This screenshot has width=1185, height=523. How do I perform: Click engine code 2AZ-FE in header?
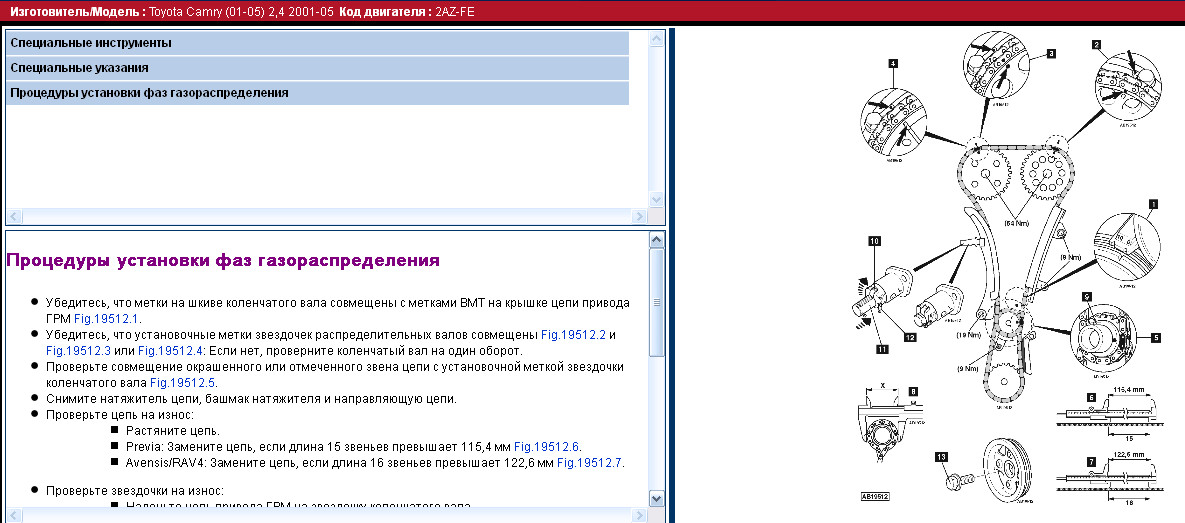(455, 12)
